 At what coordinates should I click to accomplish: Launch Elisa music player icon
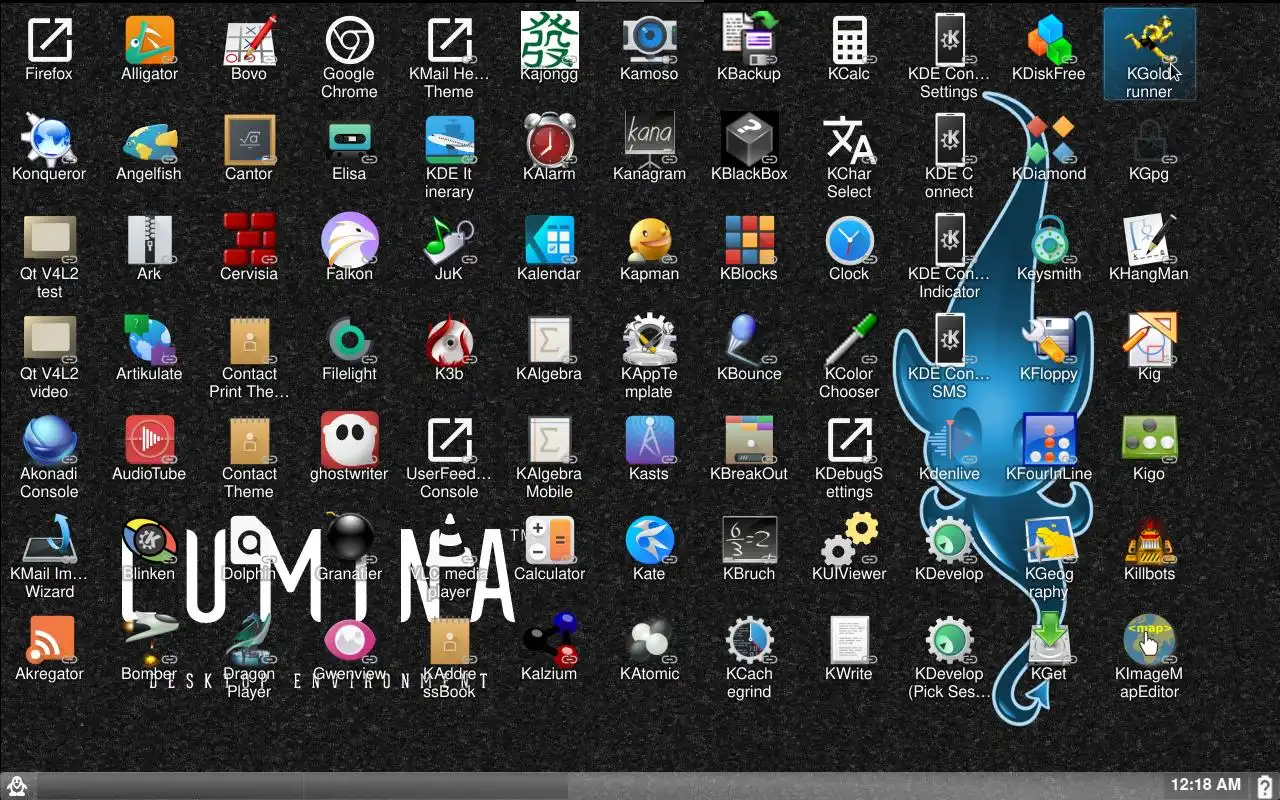point(349,140)
